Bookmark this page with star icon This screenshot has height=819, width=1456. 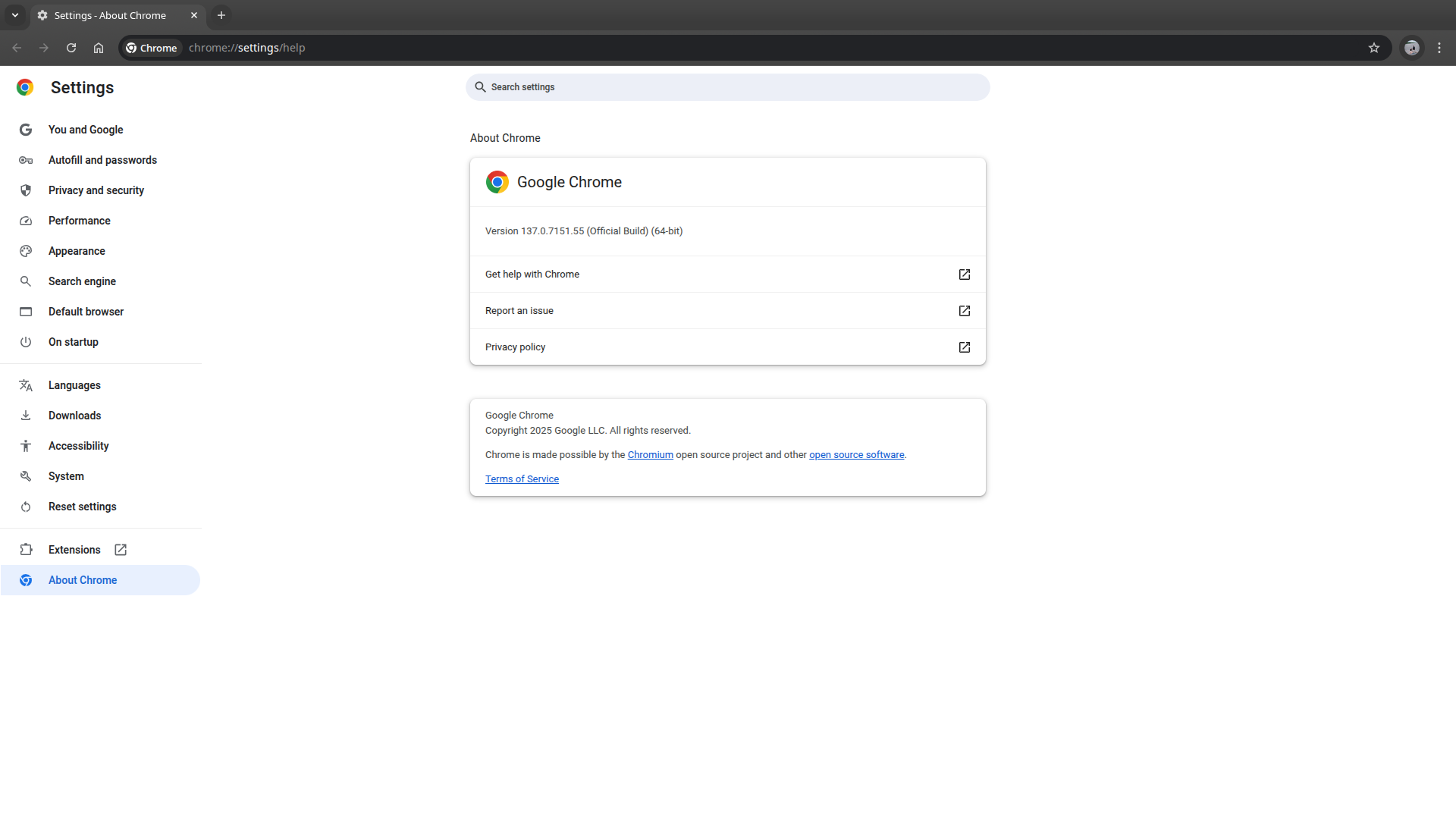click(x=1373, y=48)
